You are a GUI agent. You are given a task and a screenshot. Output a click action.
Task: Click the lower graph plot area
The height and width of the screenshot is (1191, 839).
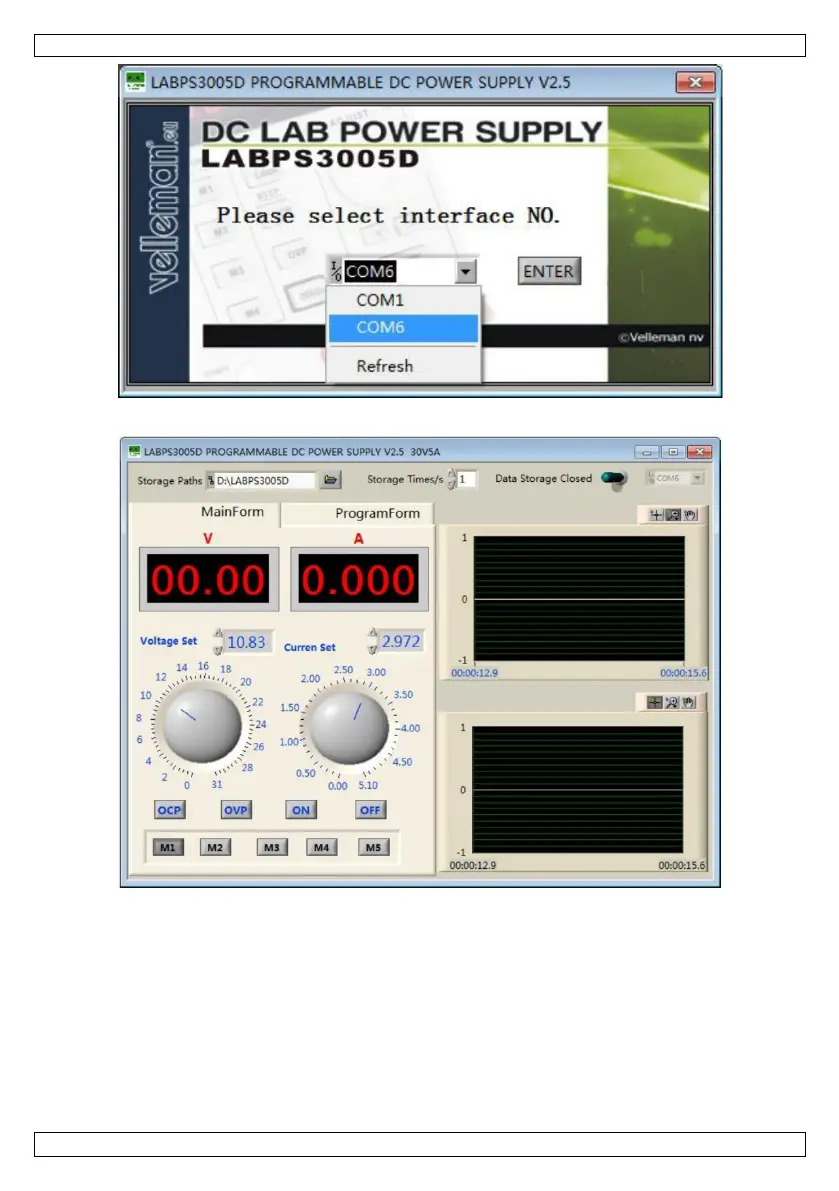click(577, 789)
